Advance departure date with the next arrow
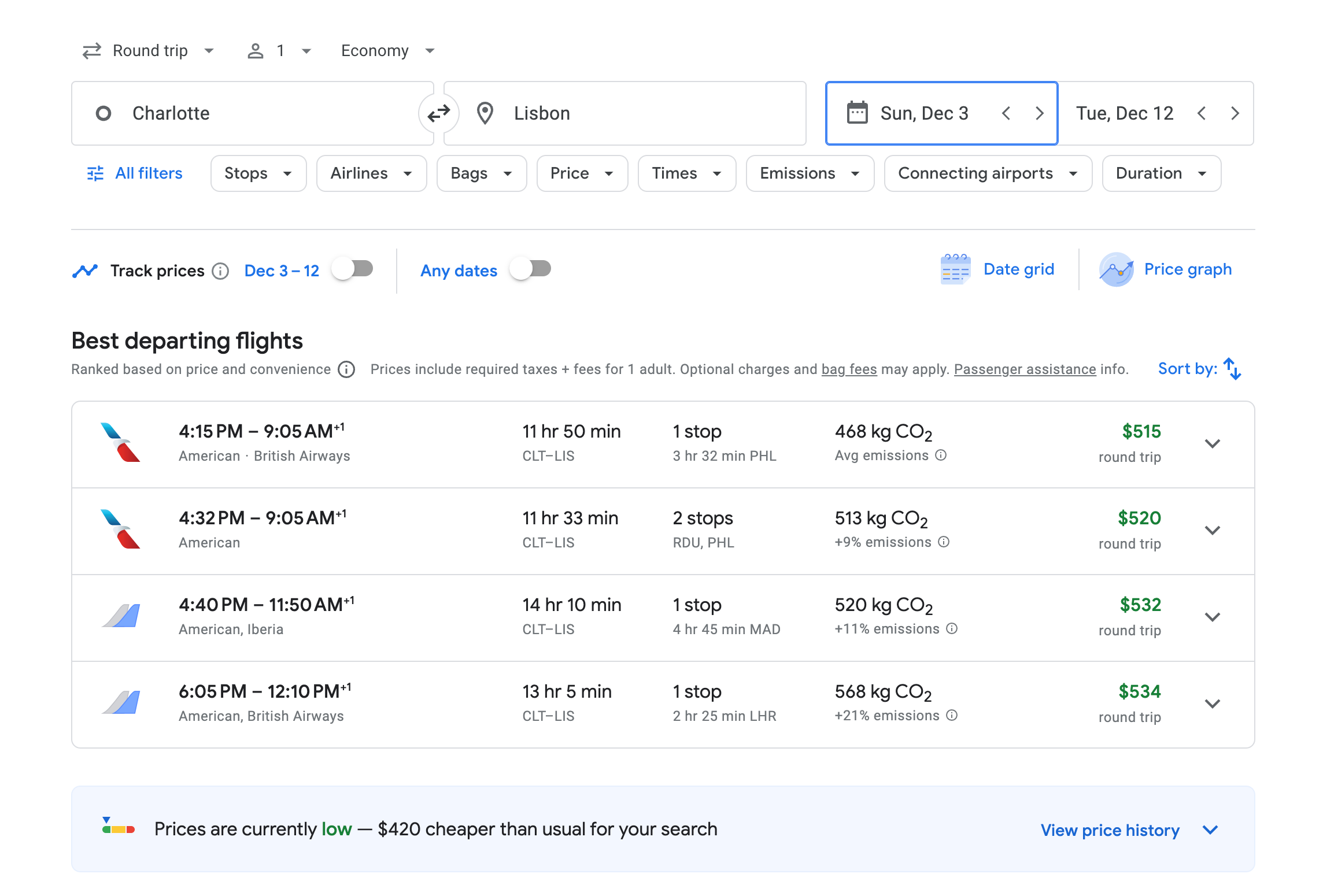 (1040, 113)
